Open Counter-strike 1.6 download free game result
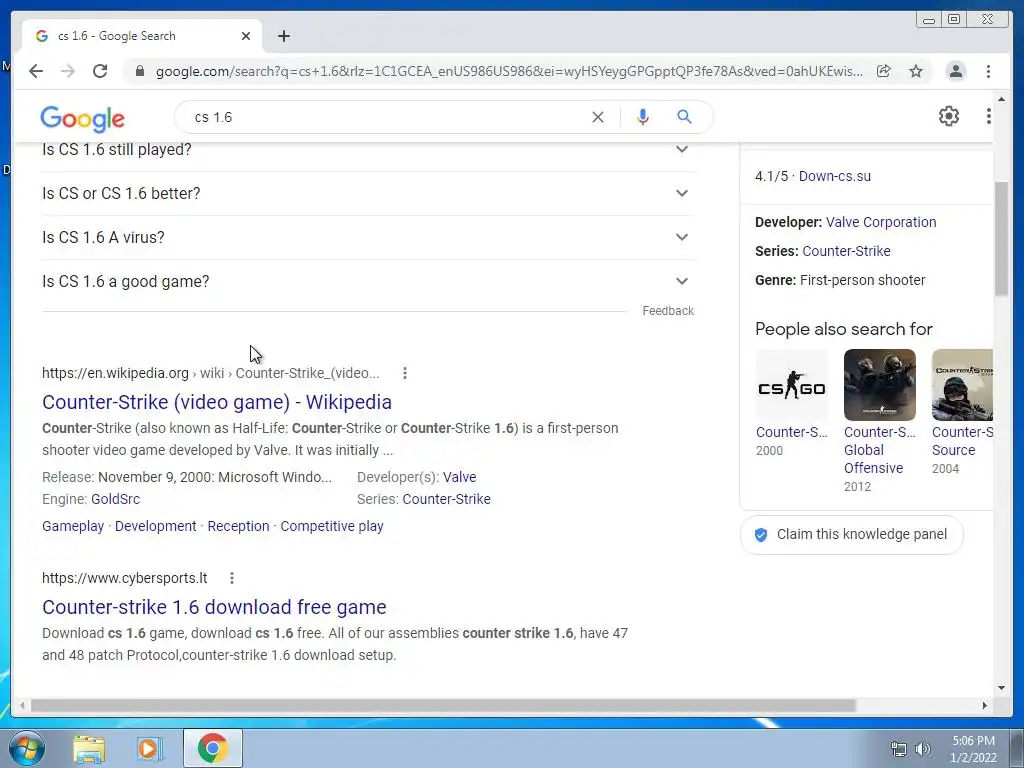This screenshot has width=1024, height=768. pos(214,607)
